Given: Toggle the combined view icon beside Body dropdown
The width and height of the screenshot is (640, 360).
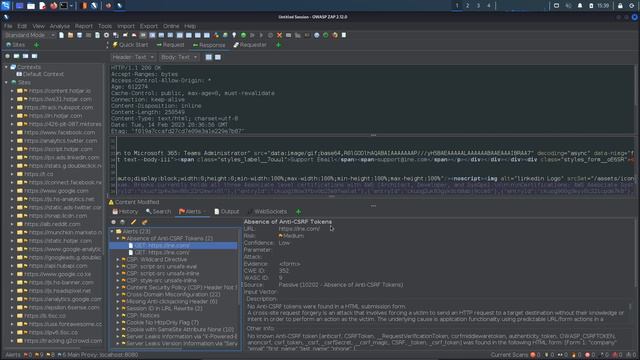Looking at the screenshot, I should pos(218,57).
